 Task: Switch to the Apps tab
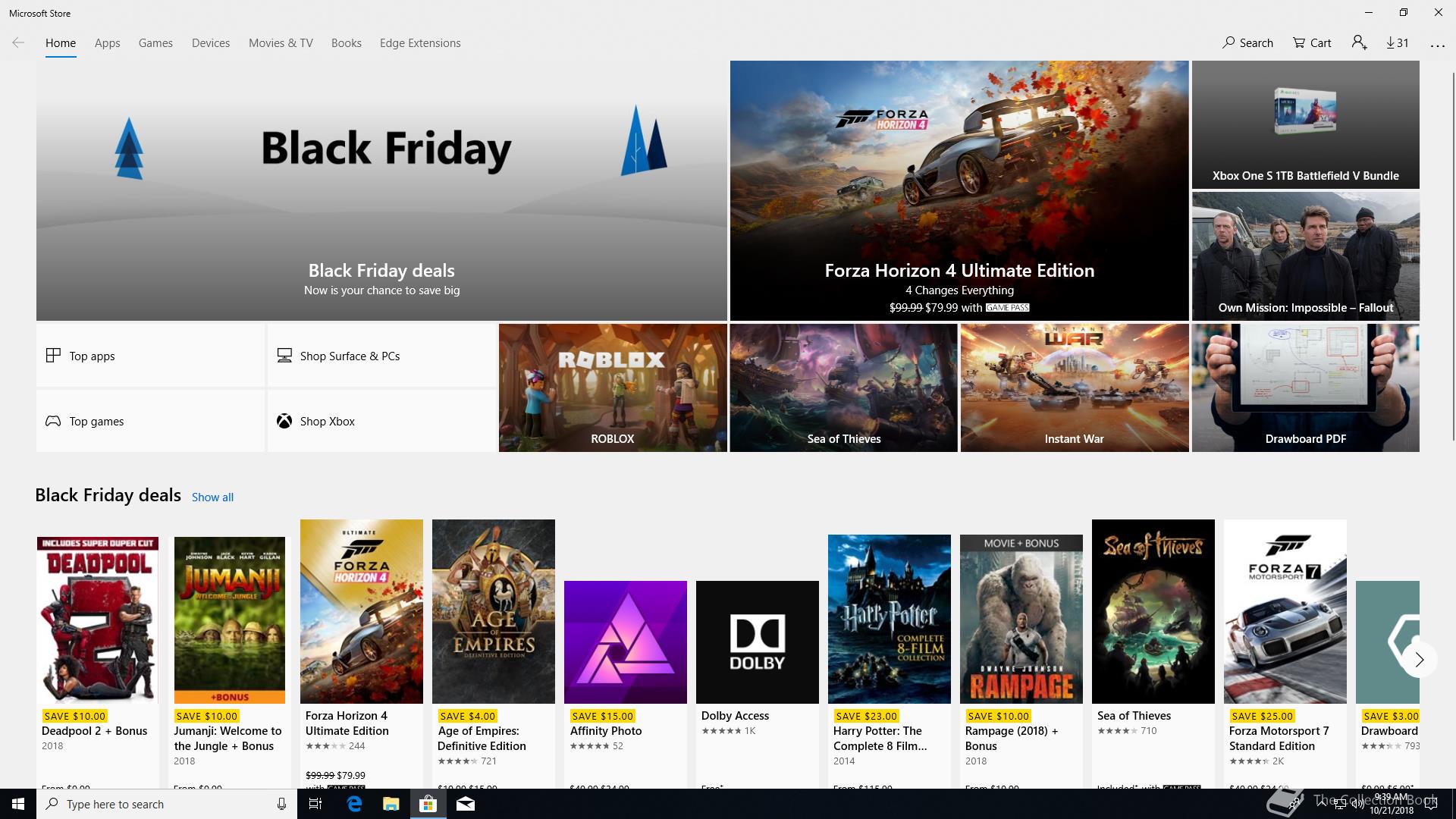(x=107, y=43)
